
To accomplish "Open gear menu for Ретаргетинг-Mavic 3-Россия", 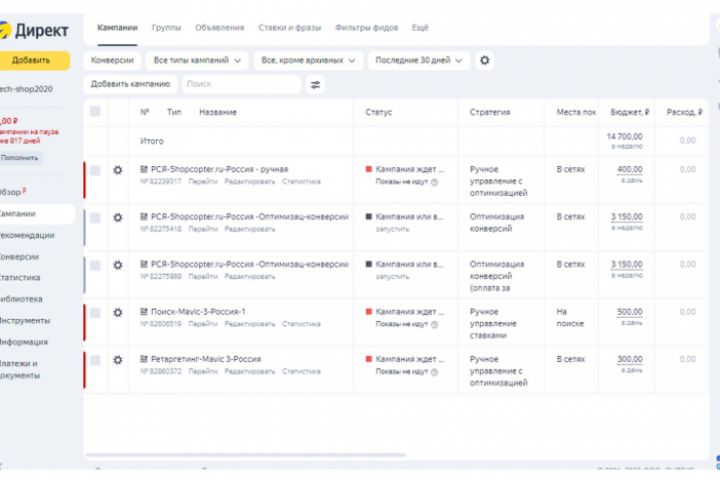I will (x=118, y=360).
